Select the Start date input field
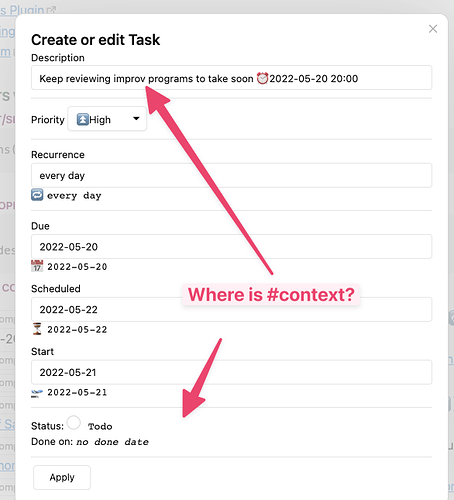 (x=232, y=372)
